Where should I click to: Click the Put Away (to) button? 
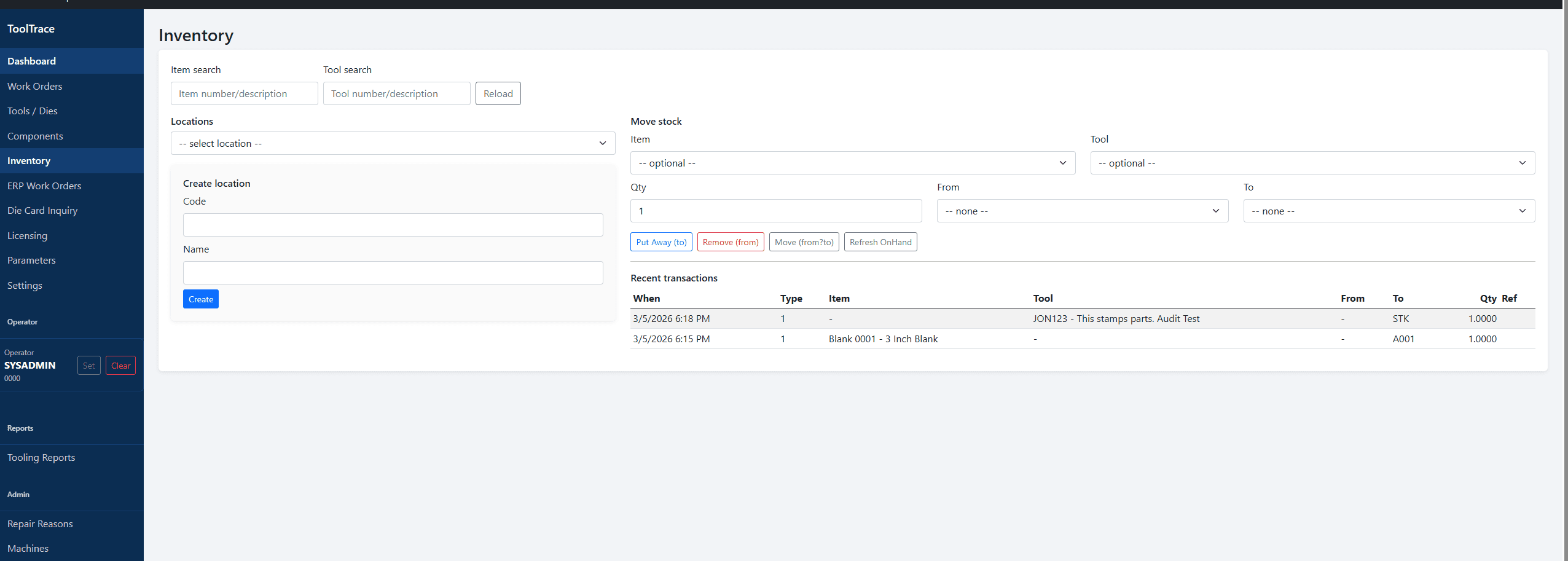tap(661, 242)
